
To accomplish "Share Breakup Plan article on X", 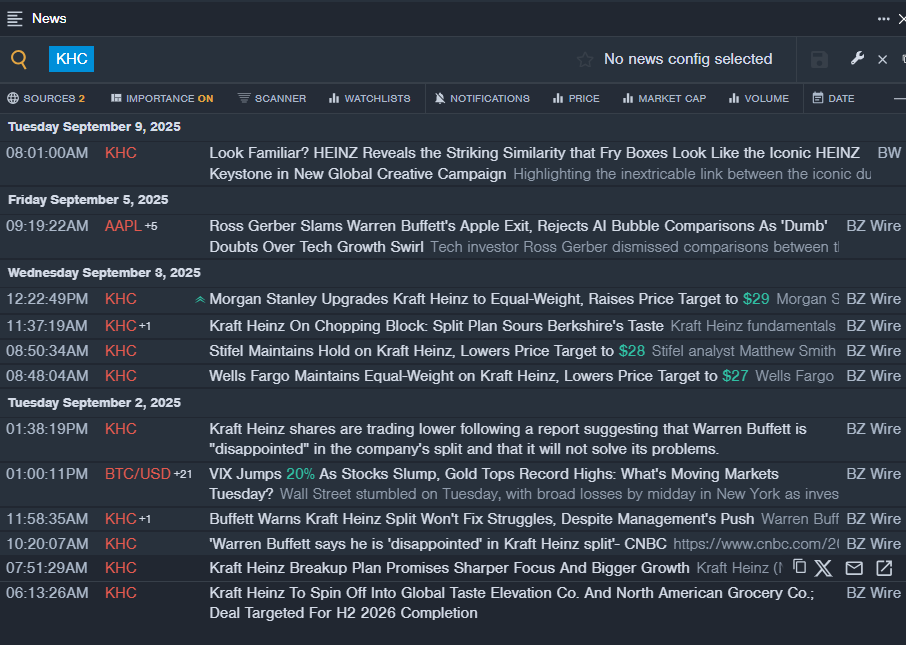I will [x=823, y=568].
